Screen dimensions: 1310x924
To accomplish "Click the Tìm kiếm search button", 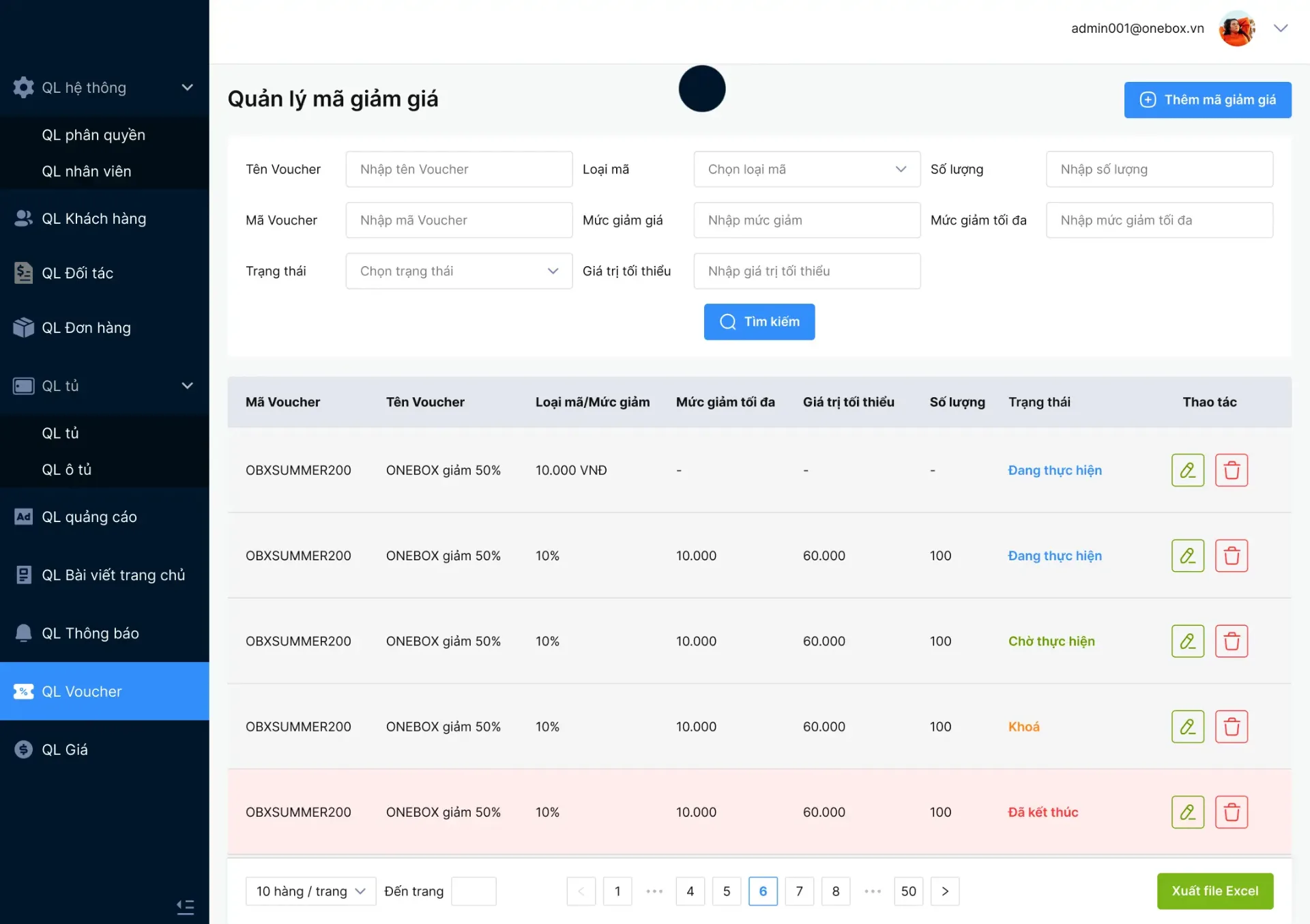I will [759, 321].
